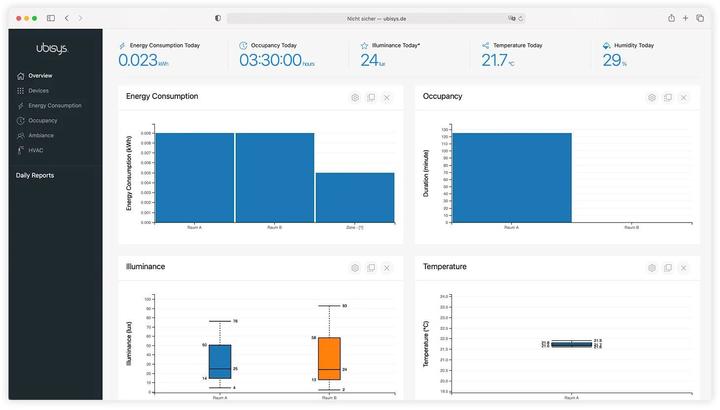
Task: Toggle the Safari sidebar button
Action: (50, 18)
